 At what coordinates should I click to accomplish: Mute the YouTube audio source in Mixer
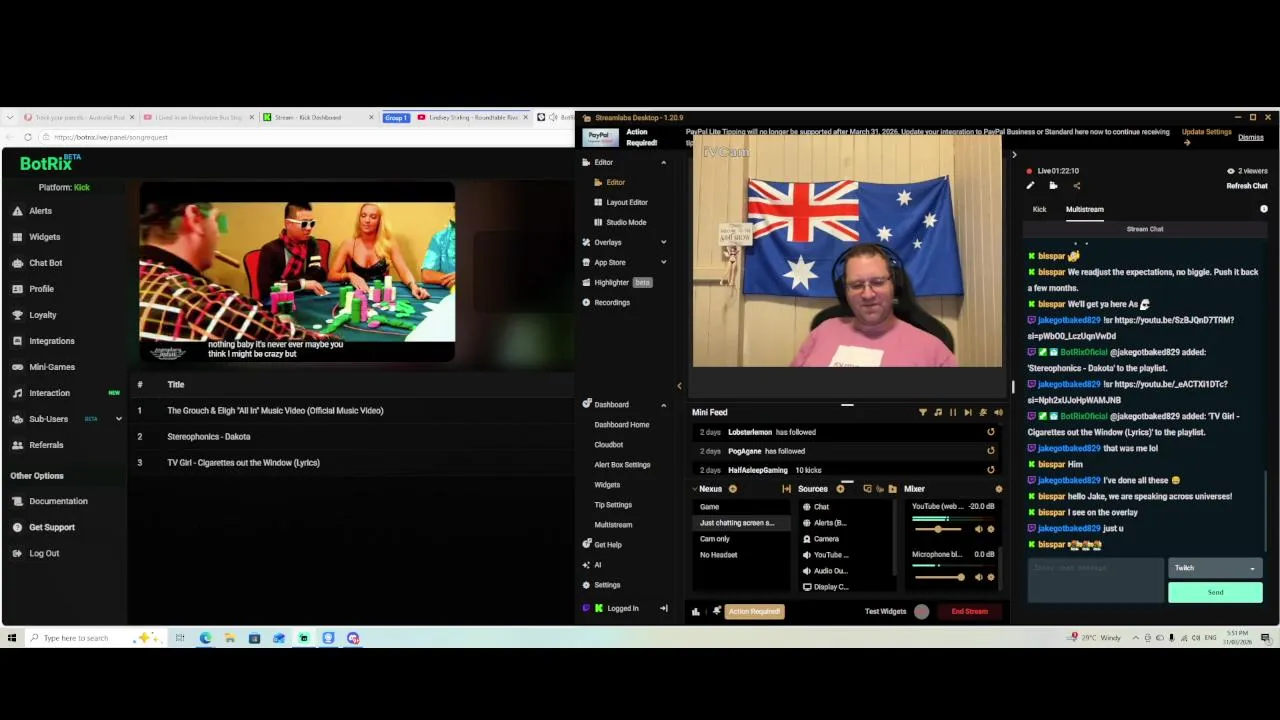pyautogui.click(x=979, y=529)
